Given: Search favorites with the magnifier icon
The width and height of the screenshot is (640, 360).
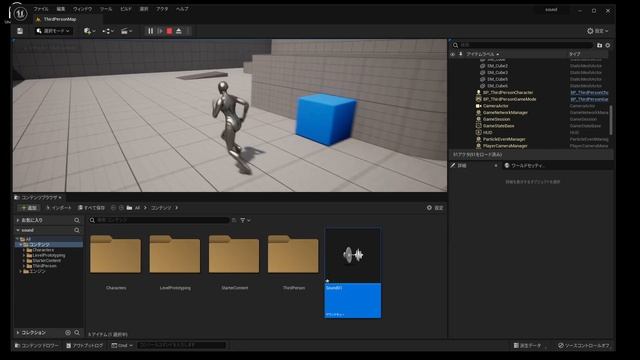Looking at the screenshot, I should [x=77, y=220].
